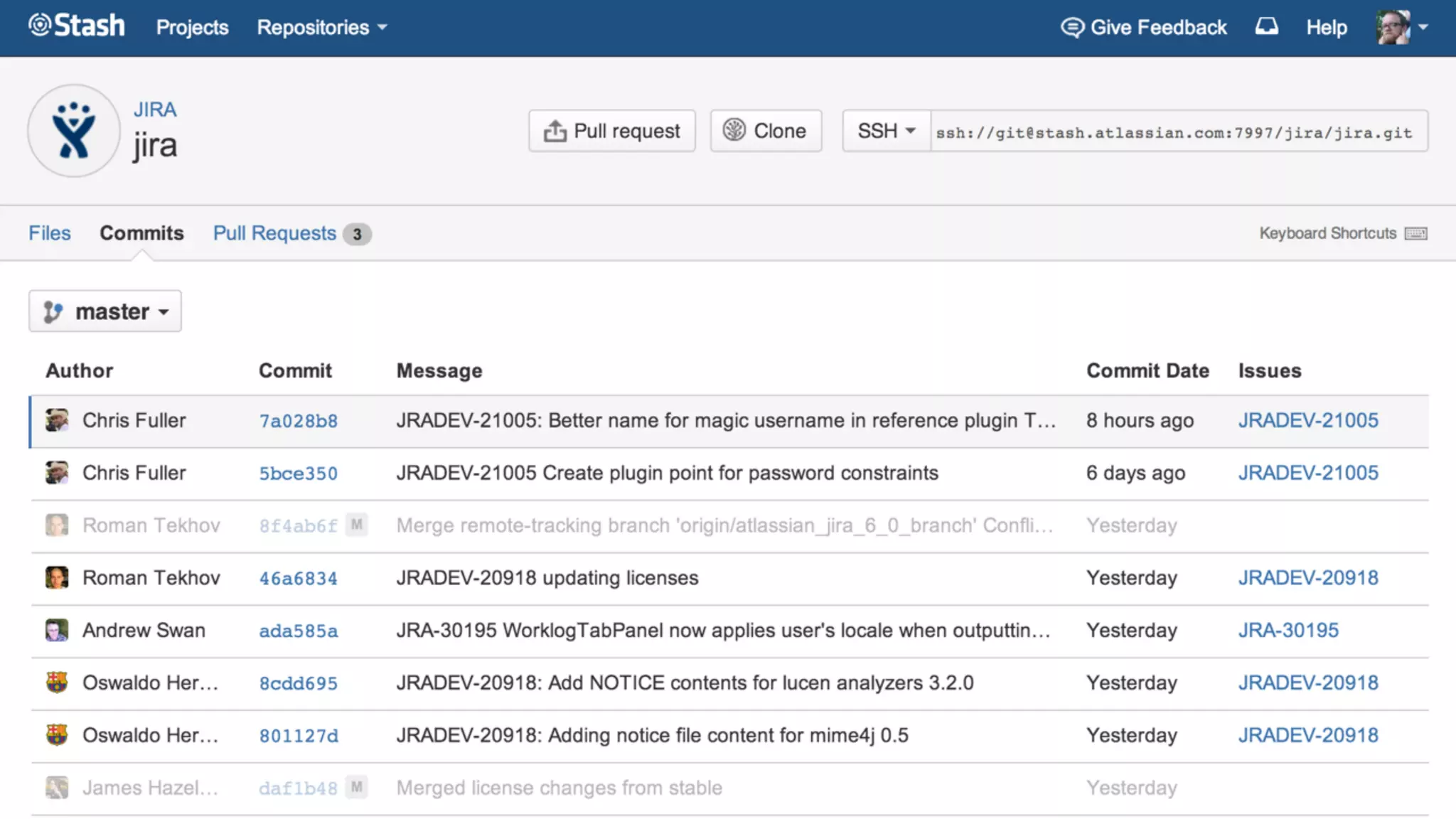Click Oswaldo's avatar on commit 8cdd695

(57, 682)
